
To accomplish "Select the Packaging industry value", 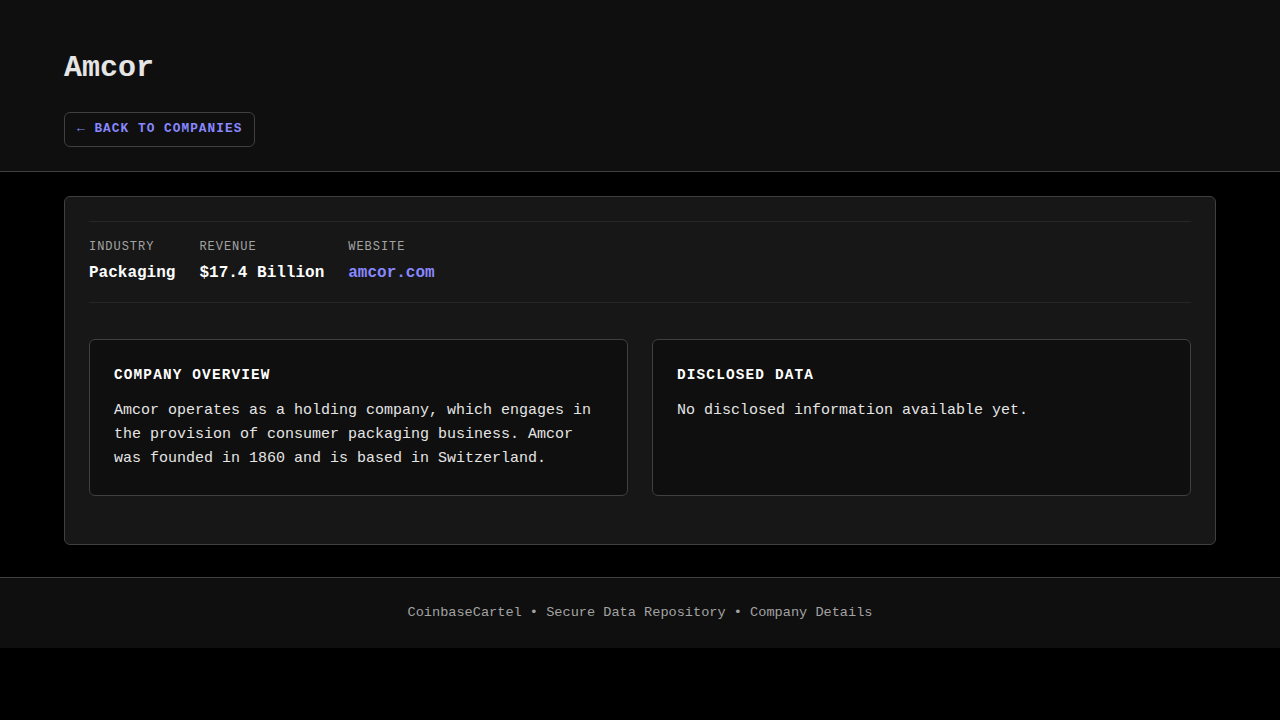I will point(132,272).
